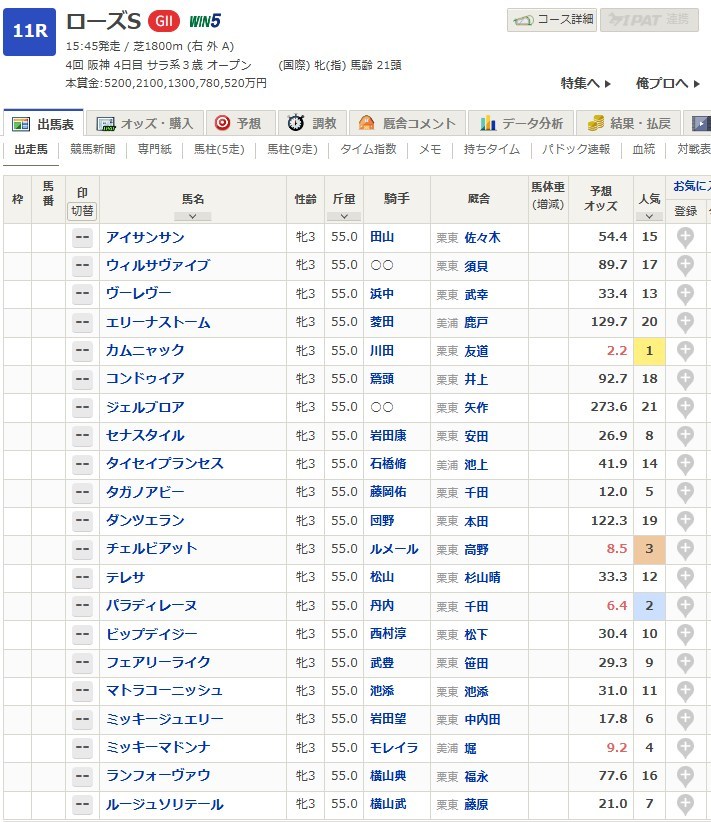Click the IPAT連携 button
The height and width of the screenshot is (822, 711).
click(x=649, y=19)
